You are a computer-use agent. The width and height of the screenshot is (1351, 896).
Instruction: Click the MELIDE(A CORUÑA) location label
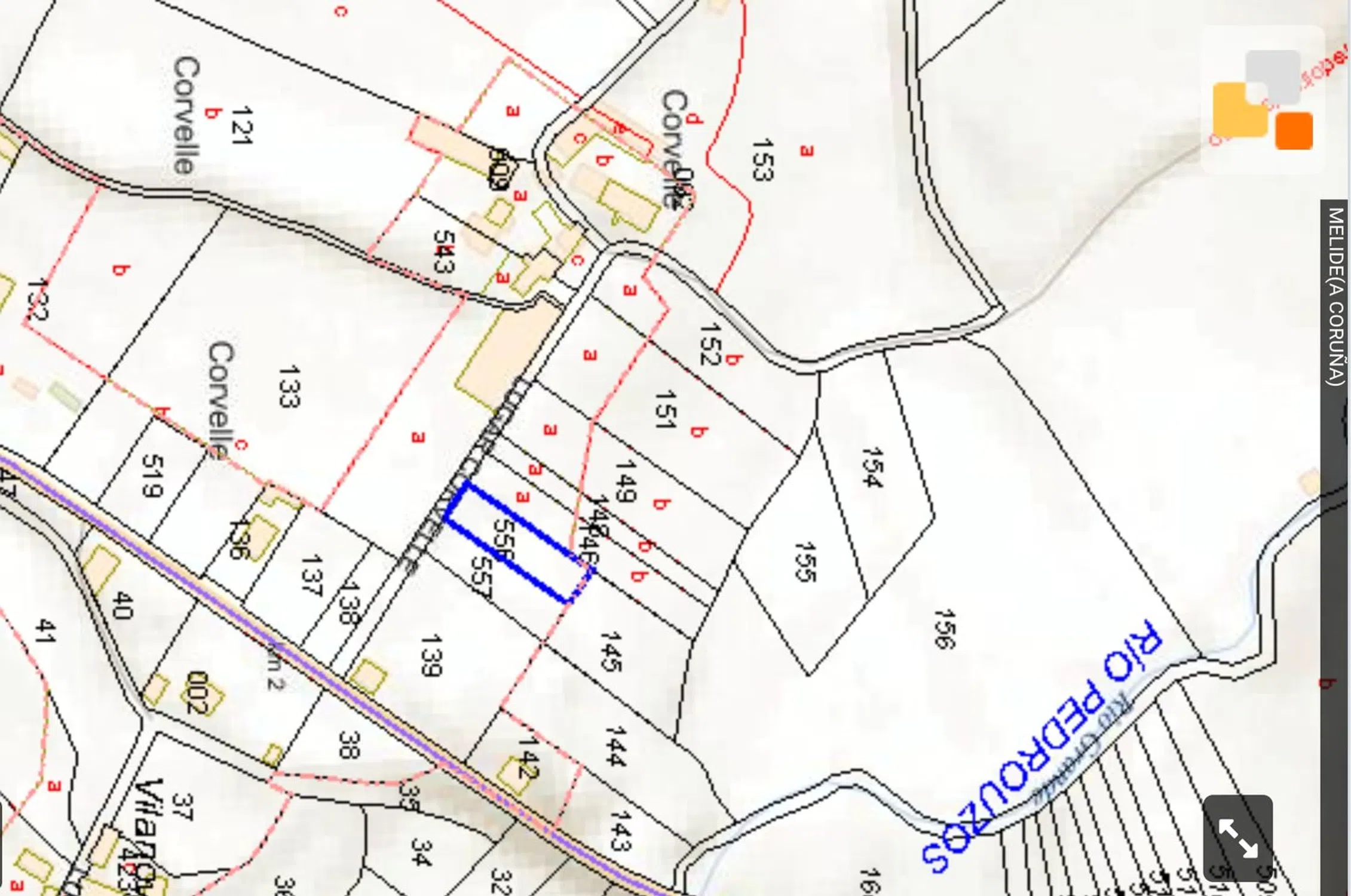1336,296
